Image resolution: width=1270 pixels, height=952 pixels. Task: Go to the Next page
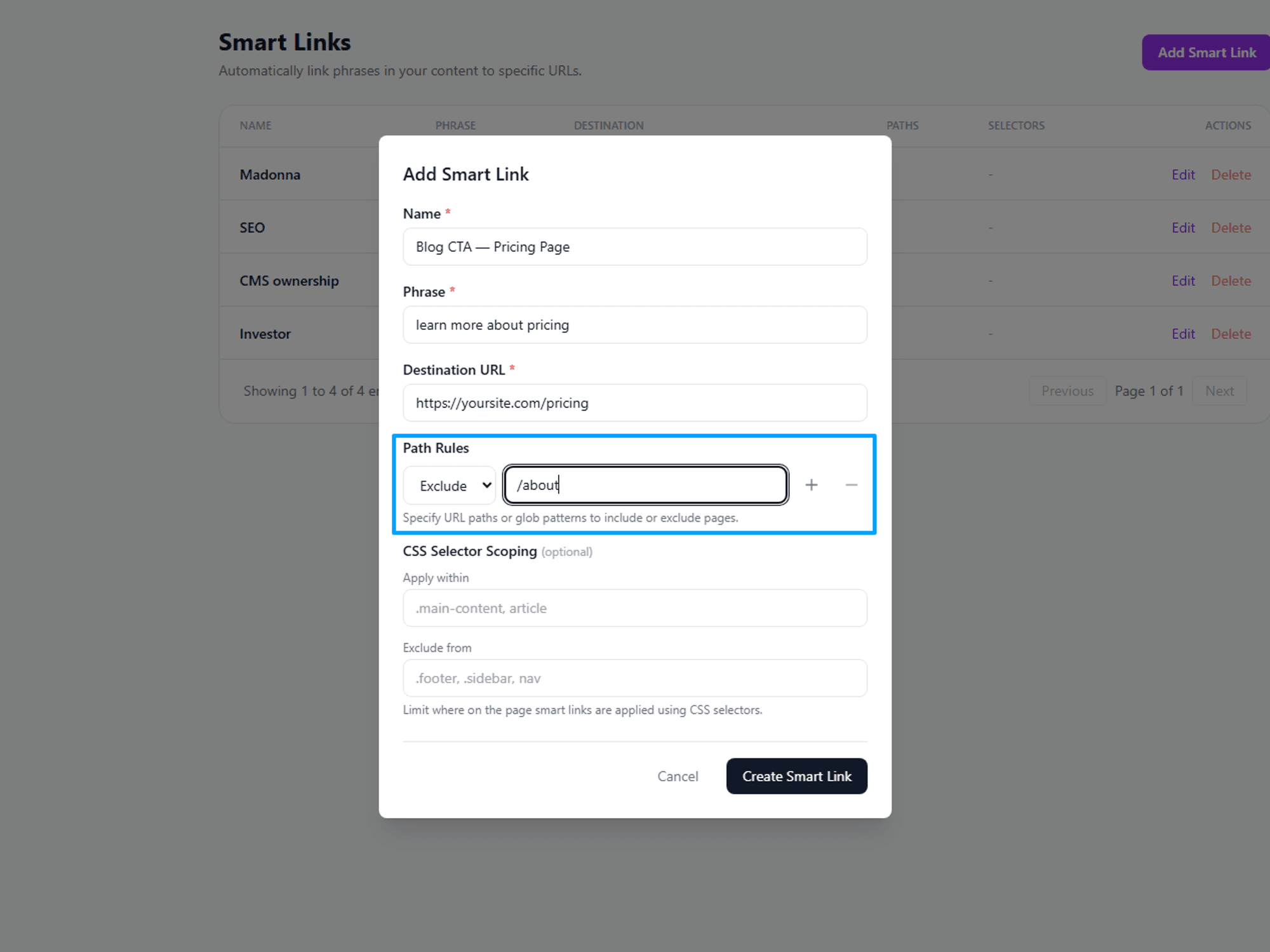pos(1219,391)
